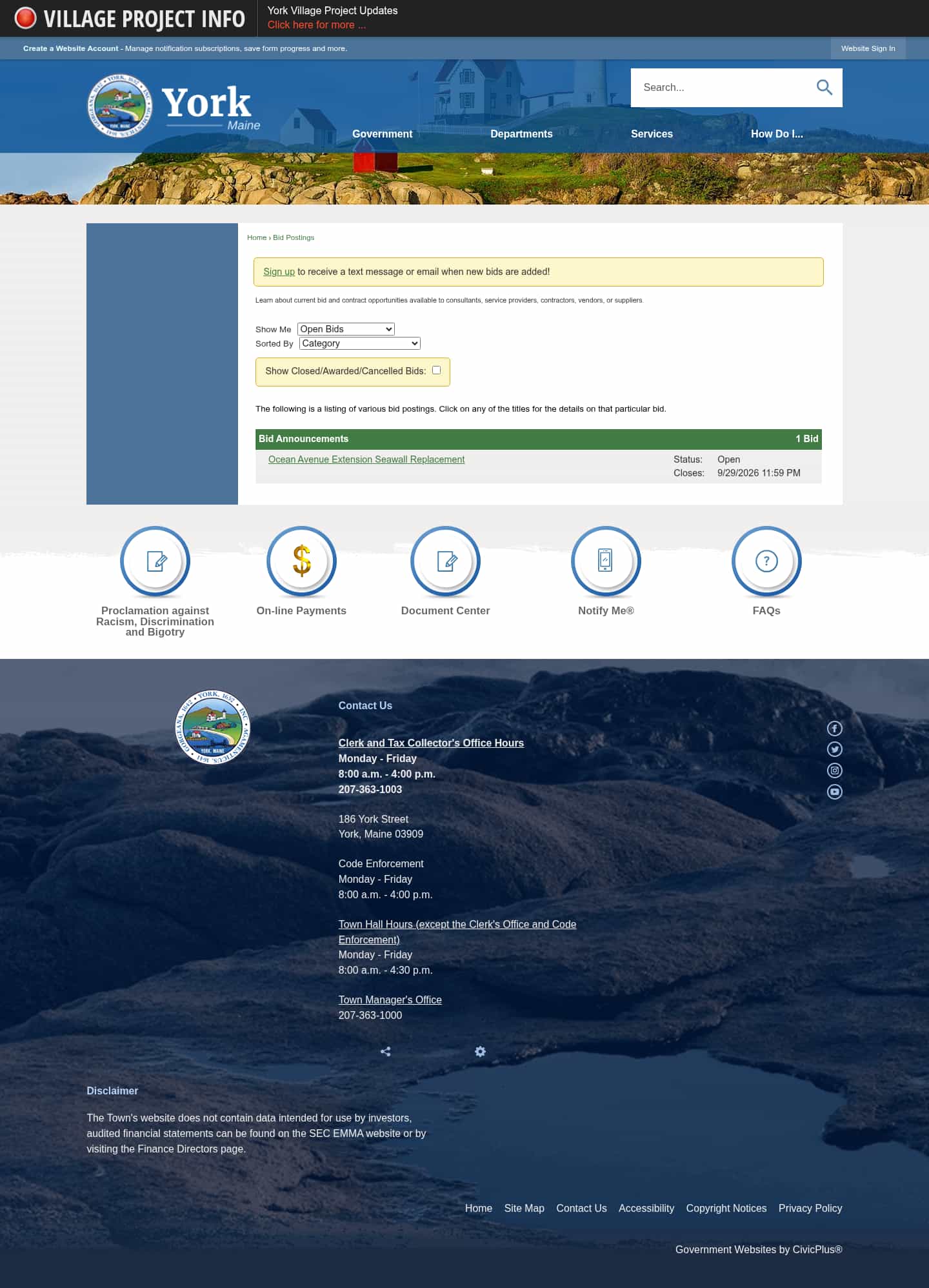Open the Sorted By Category dropdown
The image size is (929, 1288).
point(360,343)
